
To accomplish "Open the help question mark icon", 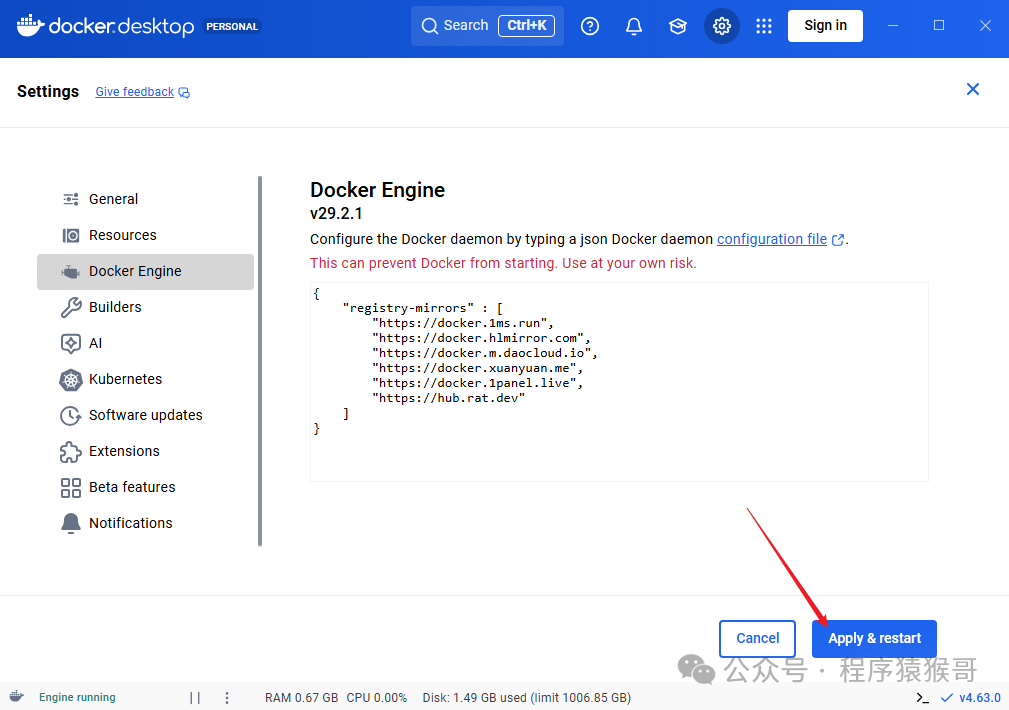I will (590, 26).
